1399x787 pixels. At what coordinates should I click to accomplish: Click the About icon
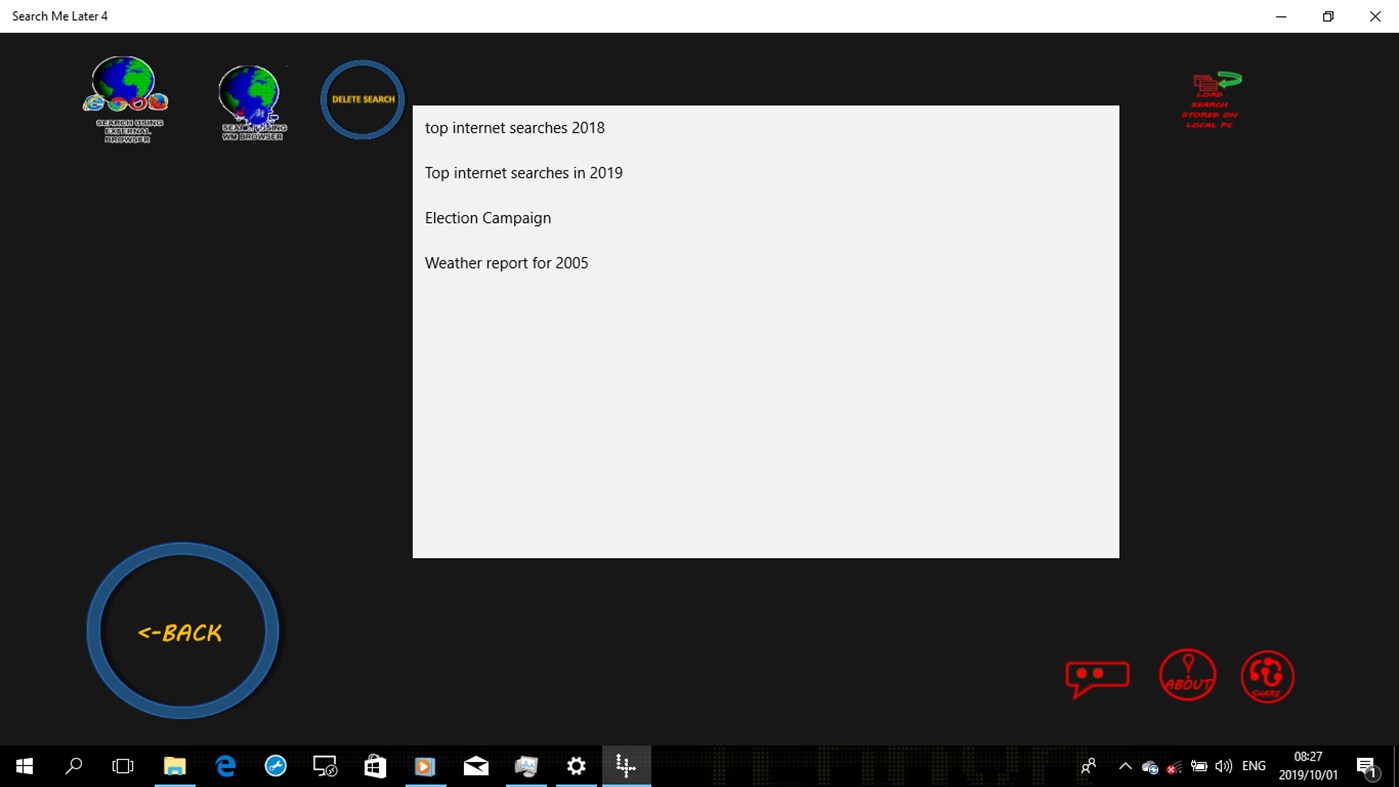1187,676
